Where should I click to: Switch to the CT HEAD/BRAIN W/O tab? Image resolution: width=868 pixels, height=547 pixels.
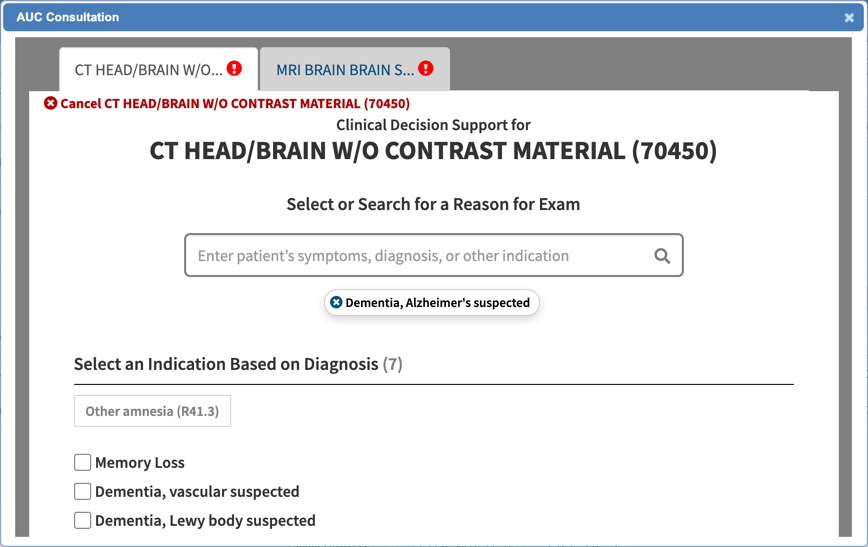click(148, 70)
